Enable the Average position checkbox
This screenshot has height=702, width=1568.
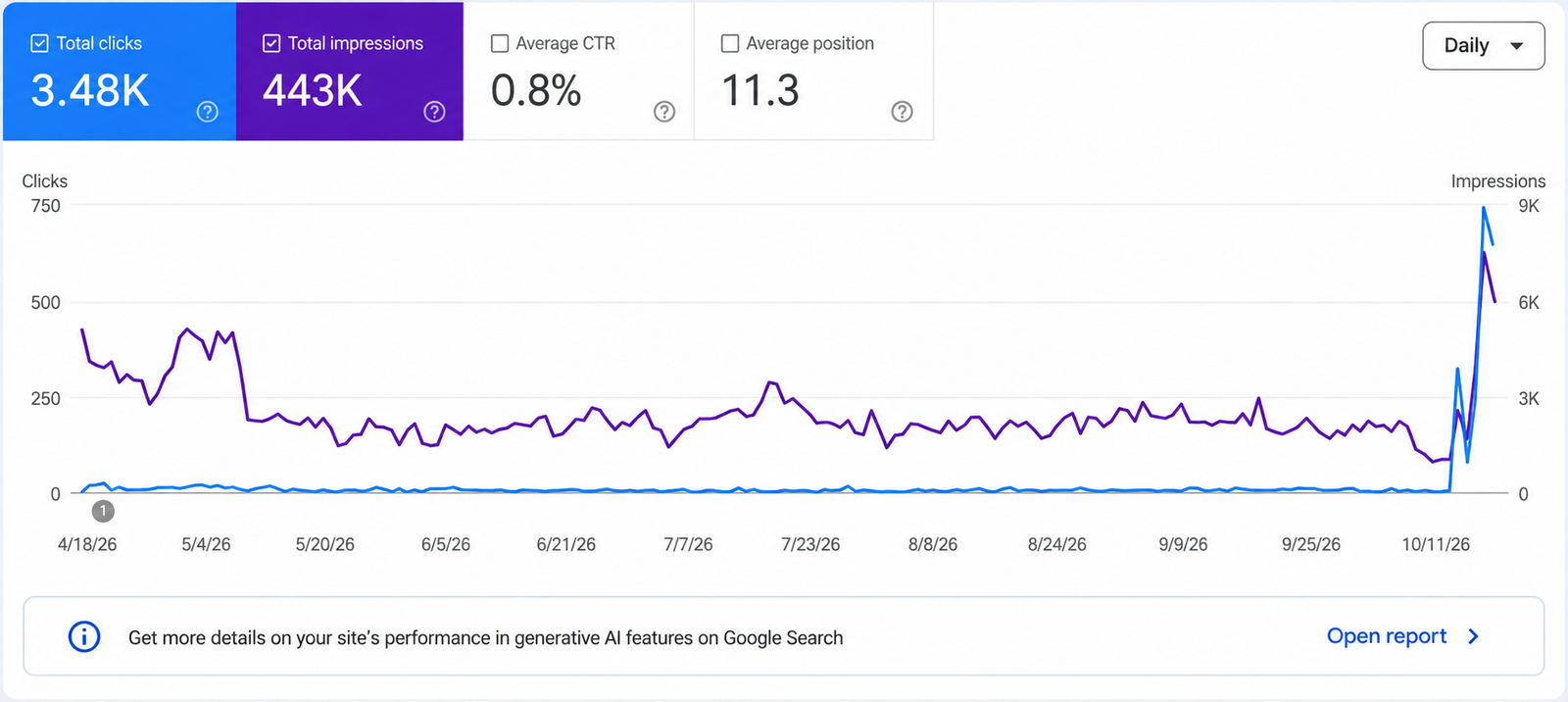[730, 43]
